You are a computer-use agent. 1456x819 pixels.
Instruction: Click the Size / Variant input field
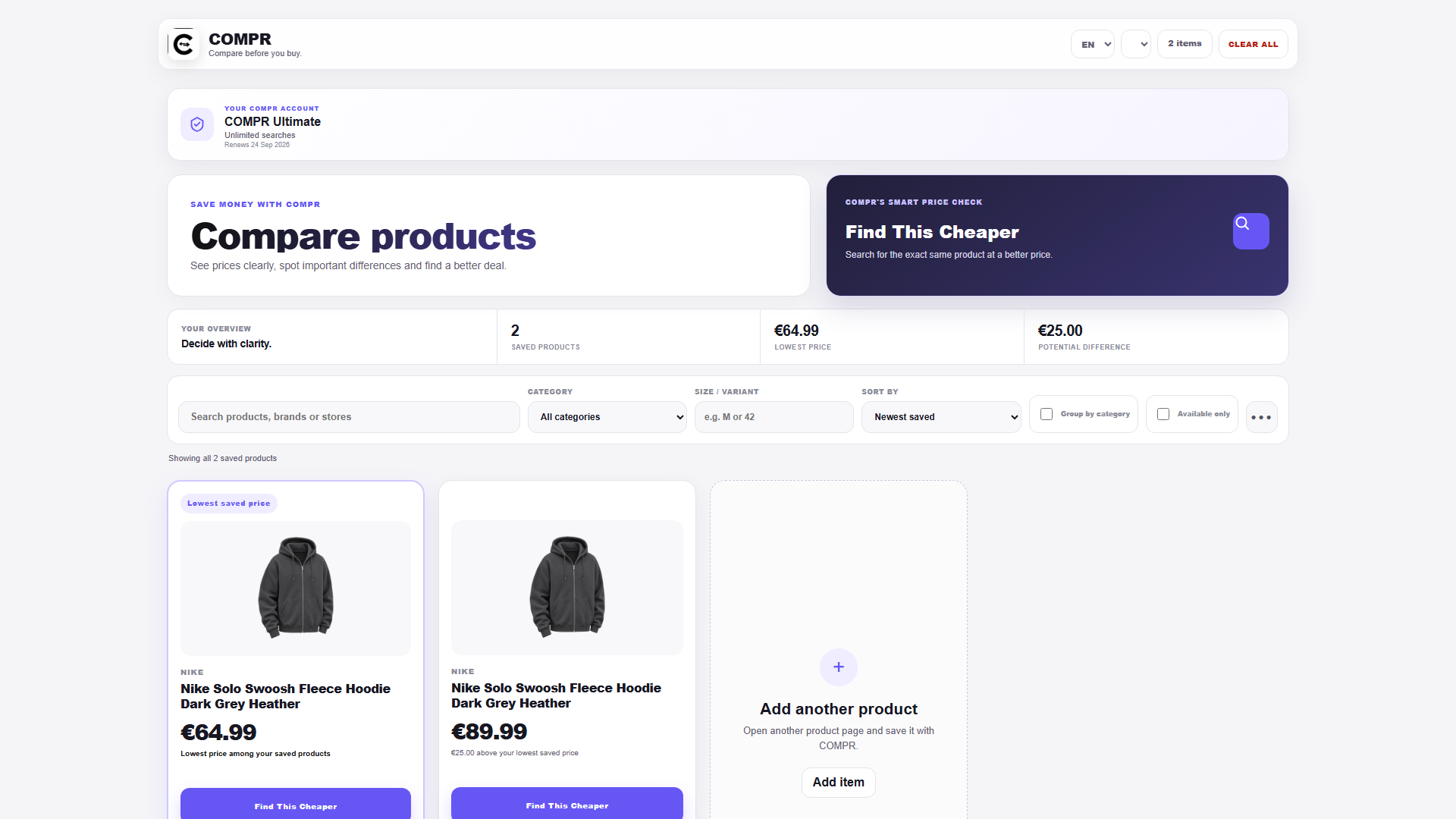tap(774, 417)
